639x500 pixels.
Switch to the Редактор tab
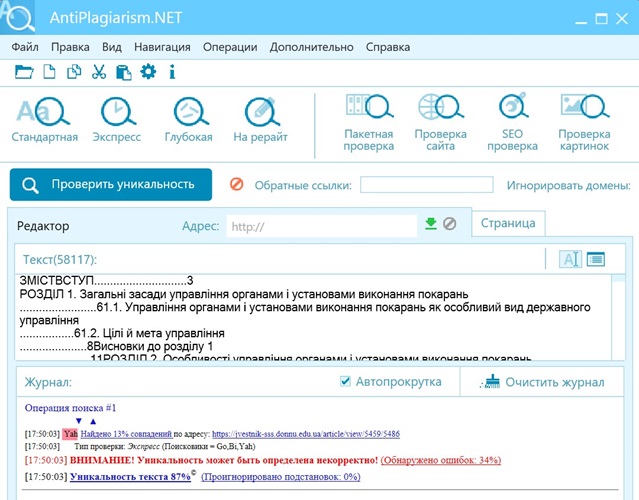(43, 226)
